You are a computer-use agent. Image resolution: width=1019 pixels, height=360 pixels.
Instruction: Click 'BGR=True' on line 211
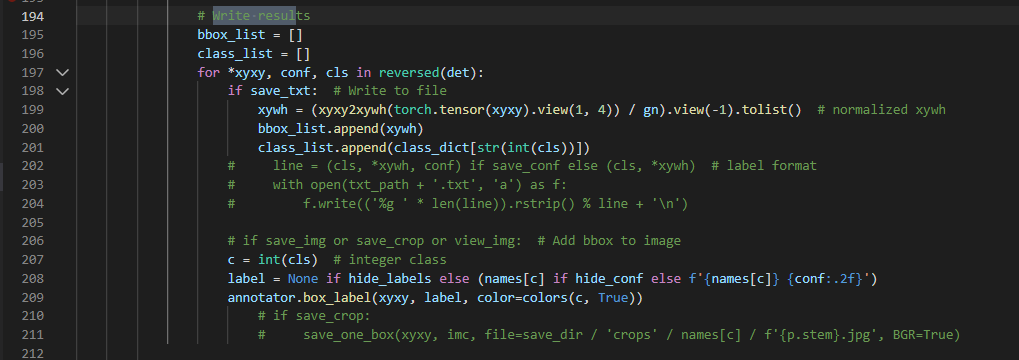point(923,335)
